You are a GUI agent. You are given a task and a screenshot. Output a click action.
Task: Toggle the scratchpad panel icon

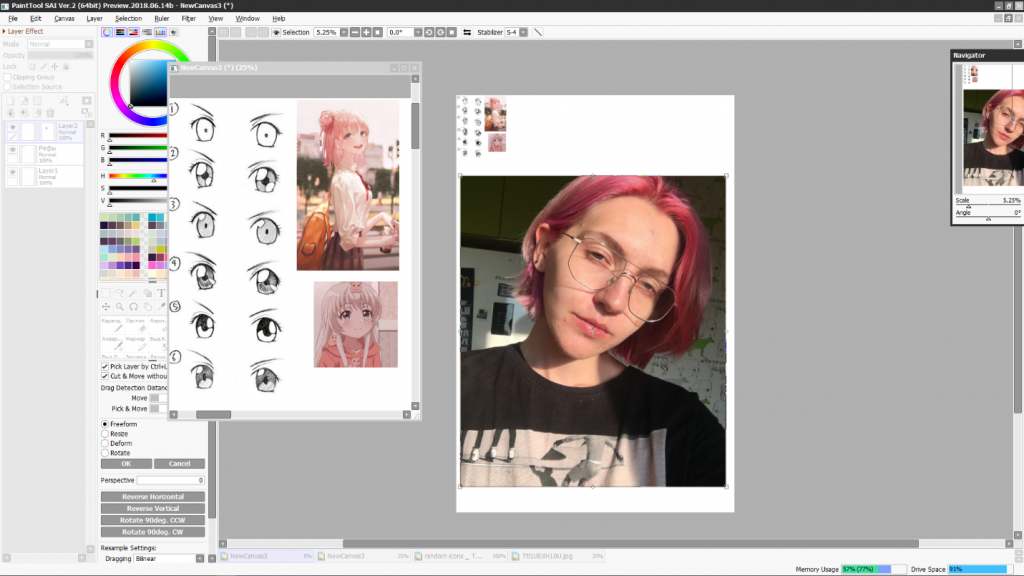174,32
